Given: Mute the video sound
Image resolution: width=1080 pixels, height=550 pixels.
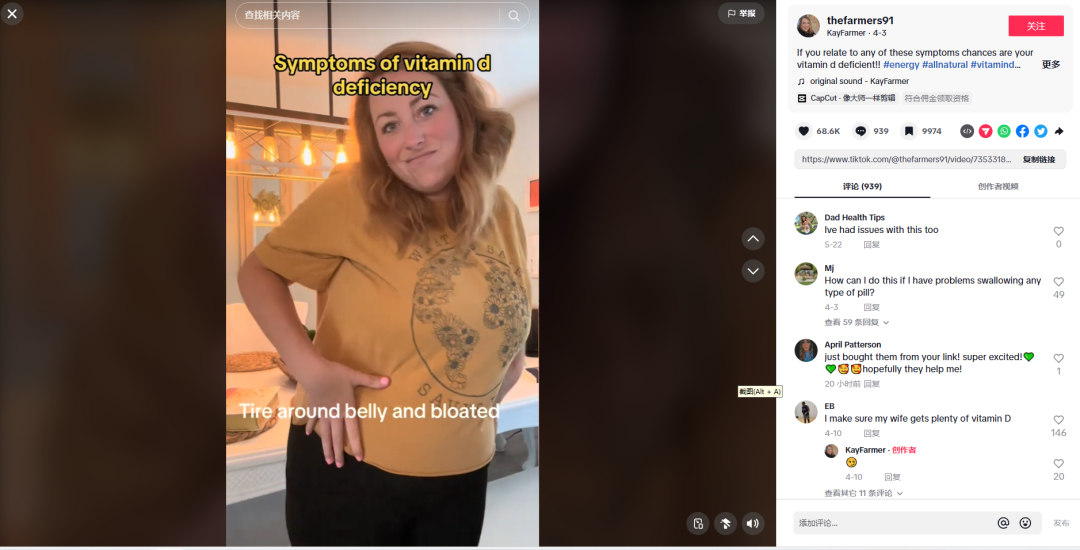Looking at the screenshot, I should click(x=752, y=523).
